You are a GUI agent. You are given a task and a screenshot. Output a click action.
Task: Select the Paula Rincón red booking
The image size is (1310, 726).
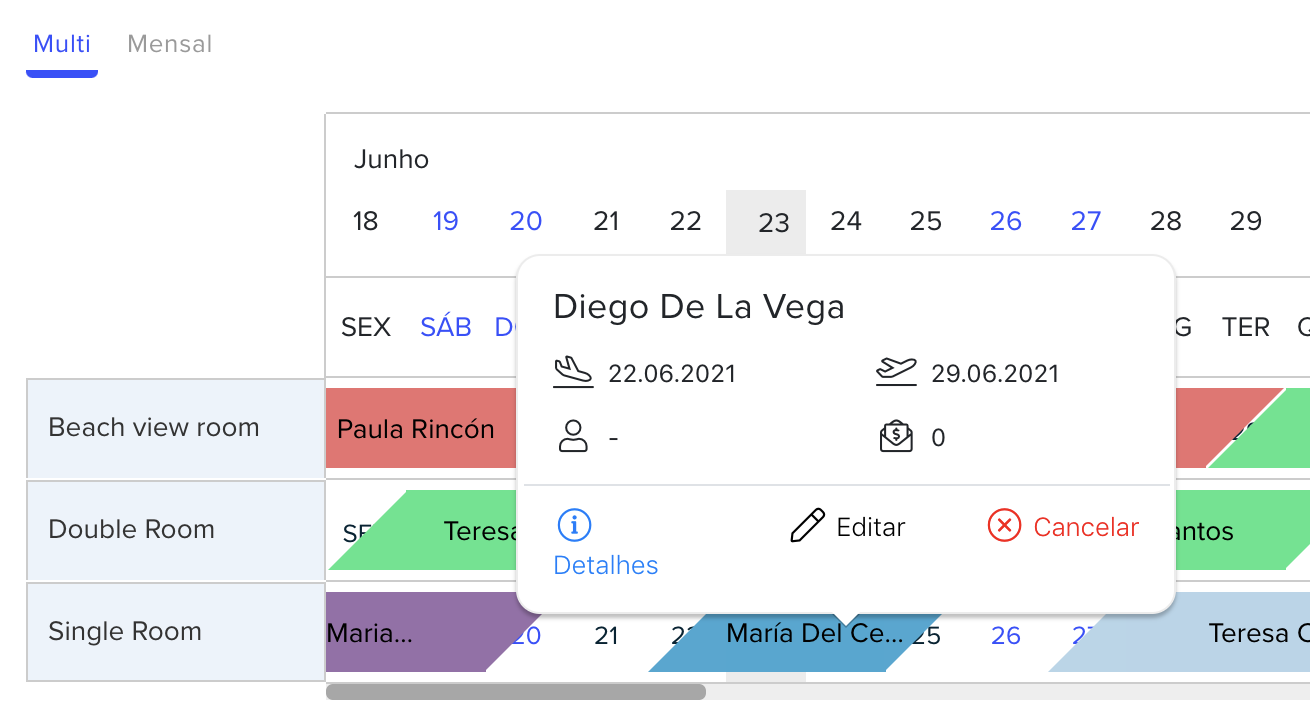(x=416, y=430)
